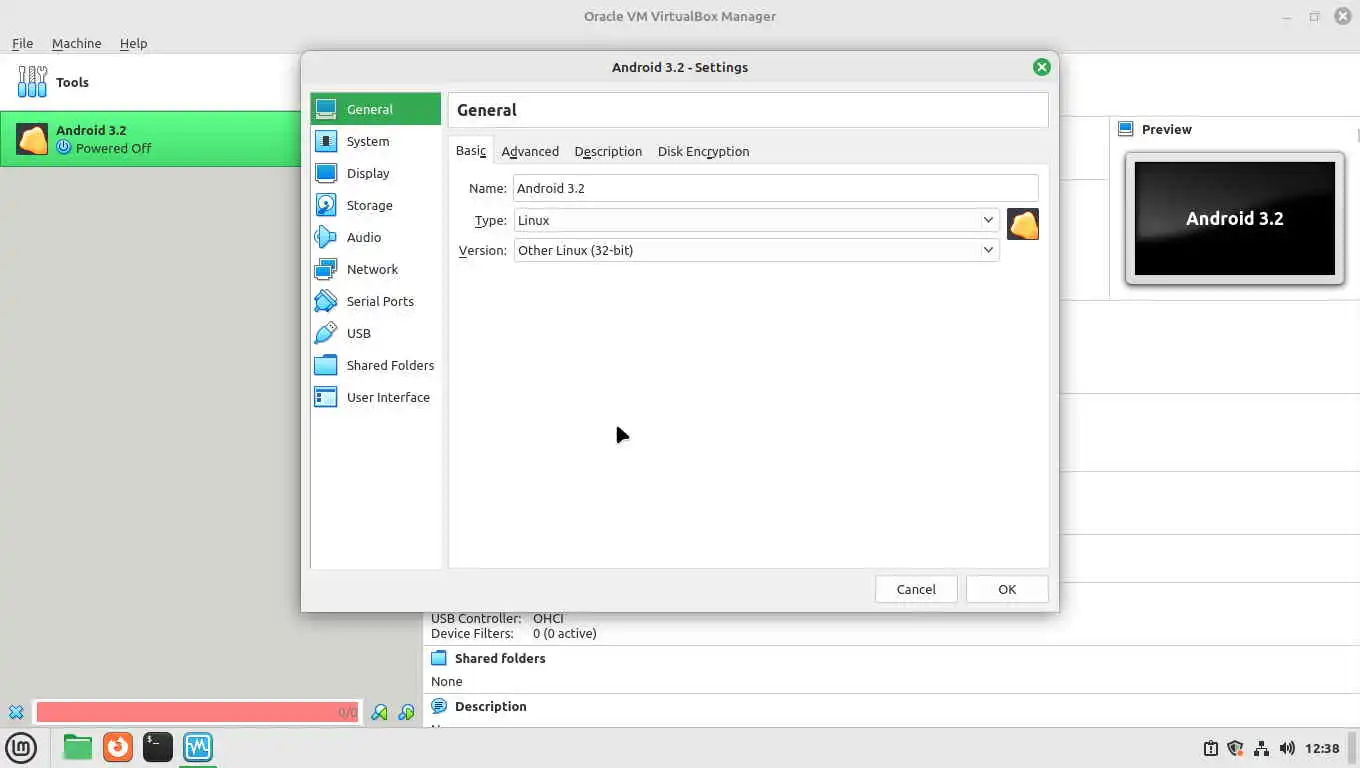Click the Description header in details pane

pos(490,706)
